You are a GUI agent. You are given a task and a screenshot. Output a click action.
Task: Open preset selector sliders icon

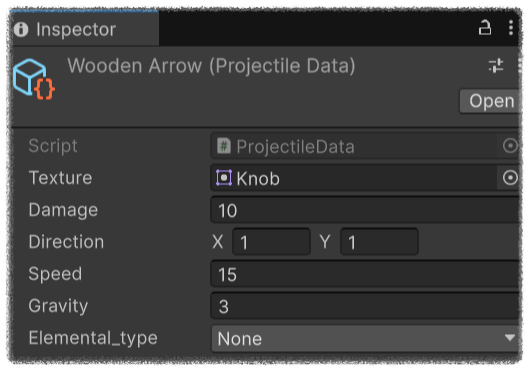click(496, 66)
